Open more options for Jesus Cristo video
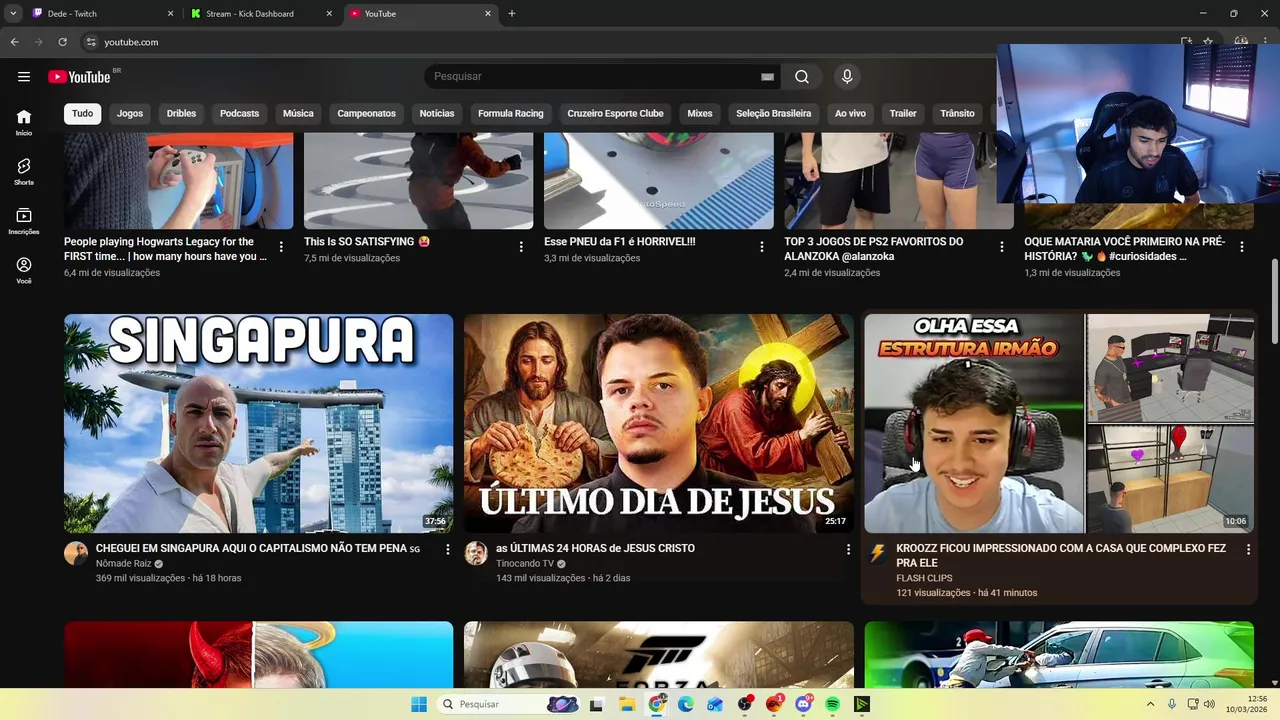 tap(848, 549)
